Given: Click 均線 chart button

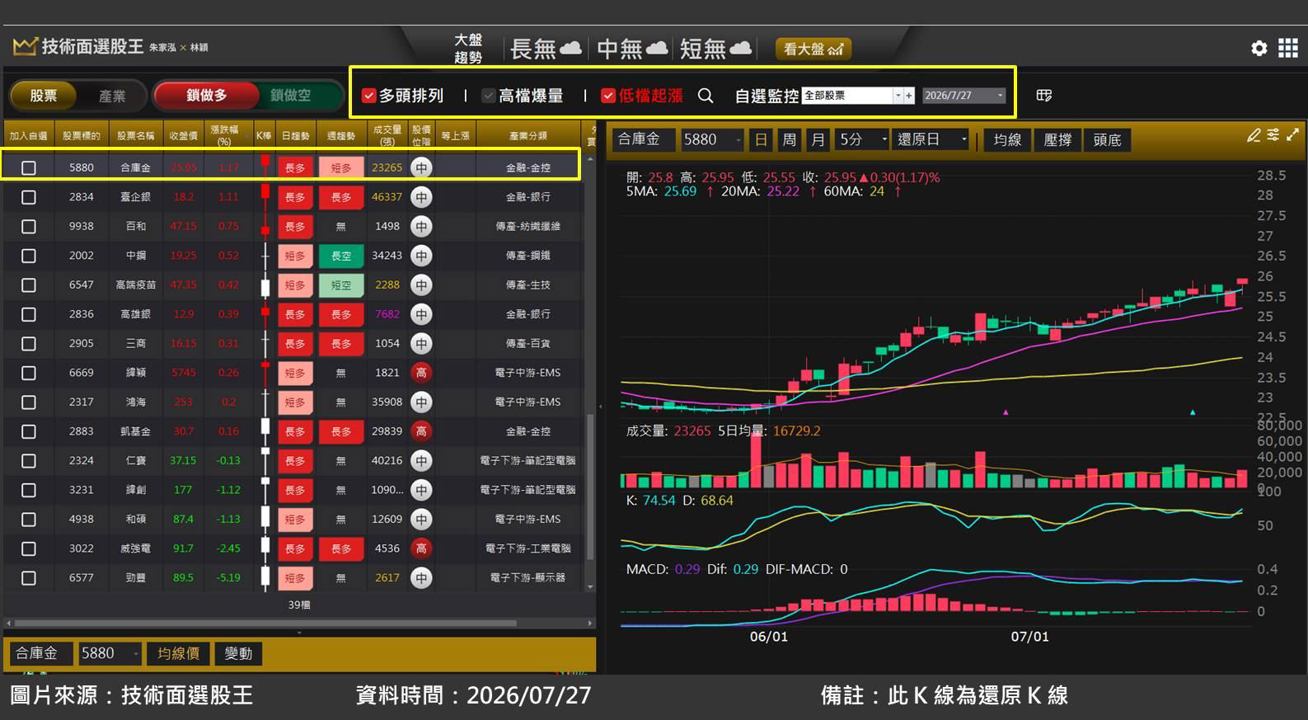Looking at the screenshot, I should click(x=1006, y=140).
